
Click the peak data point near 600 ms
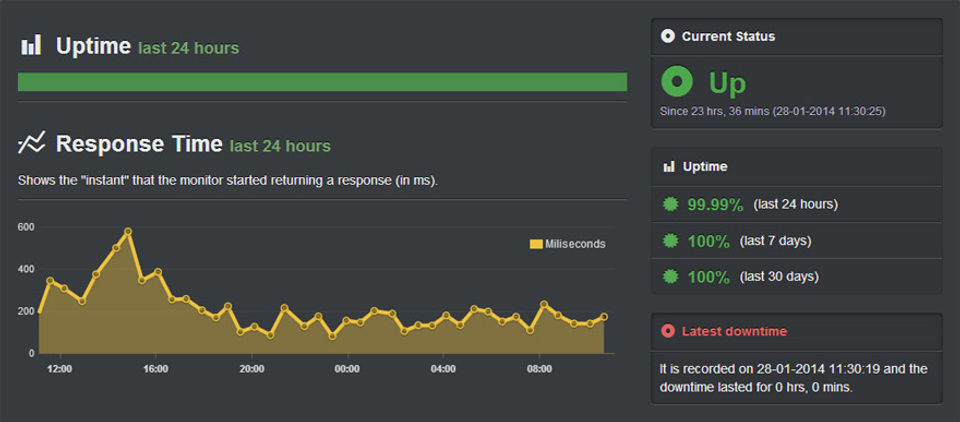point(128,232)
